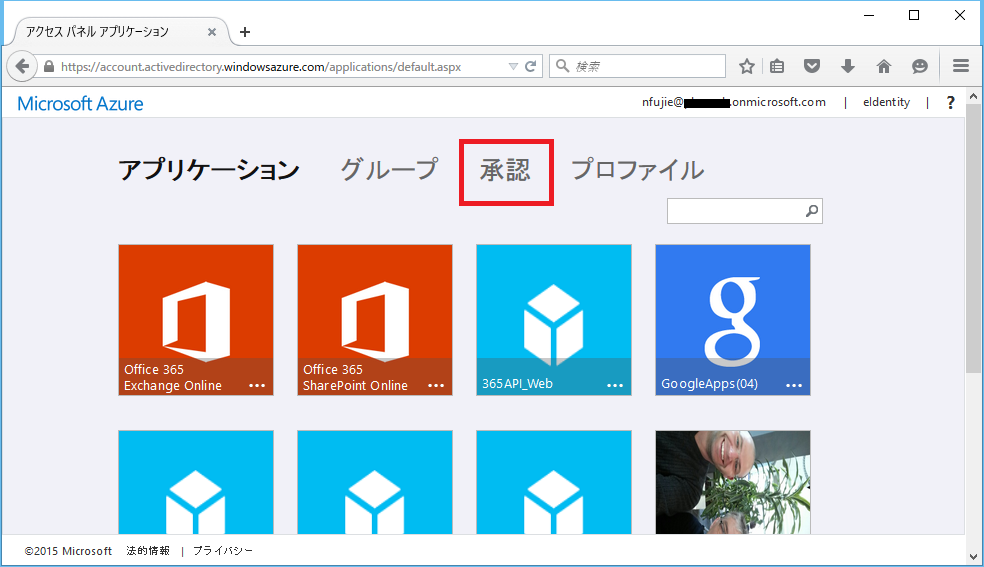The height and width of the screenshot is (567, 984).
Task: Close the アクセス パネル アプリケーション tab
Action: tap(212, 32)
